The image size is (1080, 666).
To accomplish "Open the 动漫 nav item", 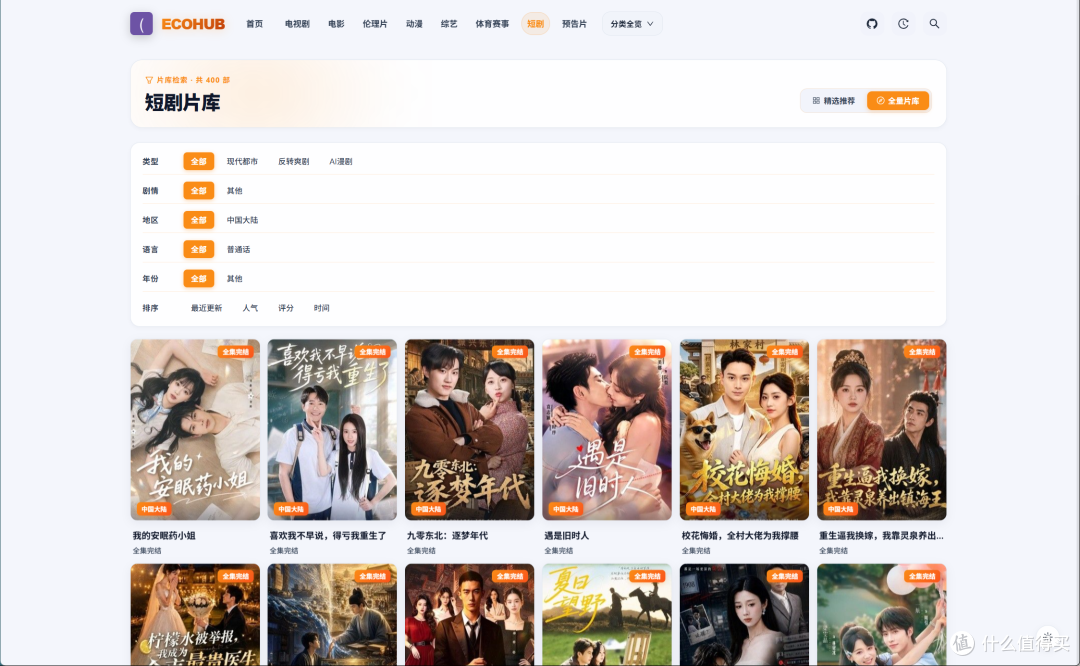I will 414,23.
